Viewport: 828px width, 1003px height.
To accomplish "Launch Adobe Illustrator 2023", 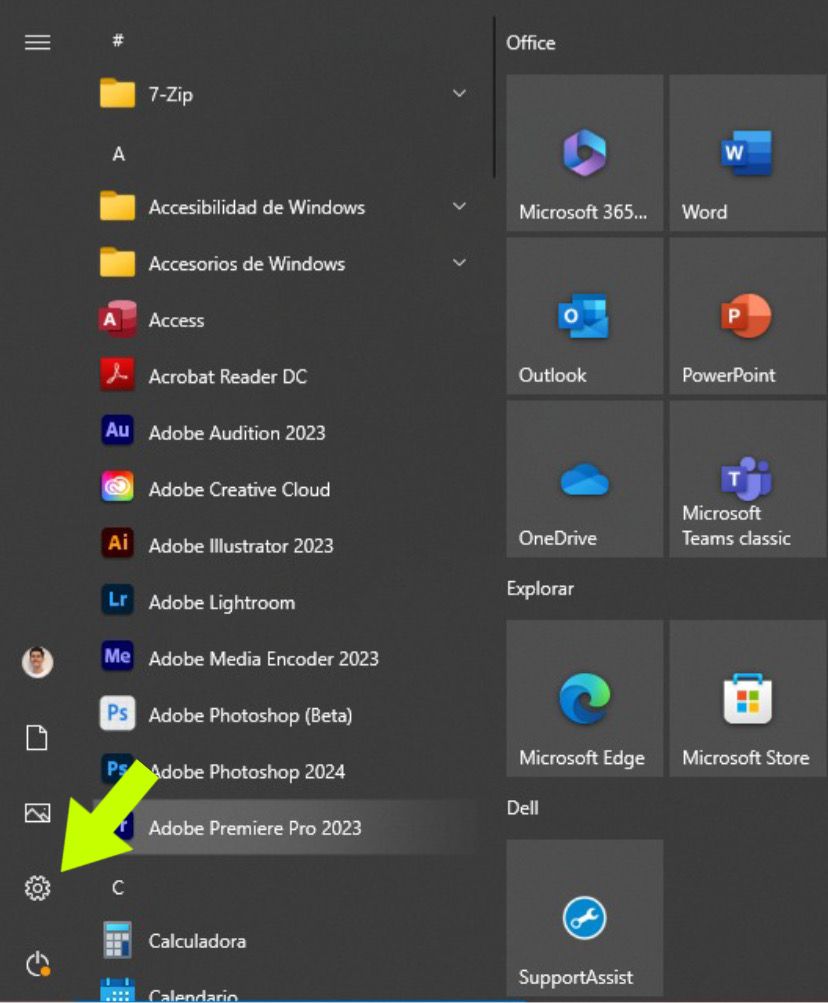I will [x=240, y=545].
